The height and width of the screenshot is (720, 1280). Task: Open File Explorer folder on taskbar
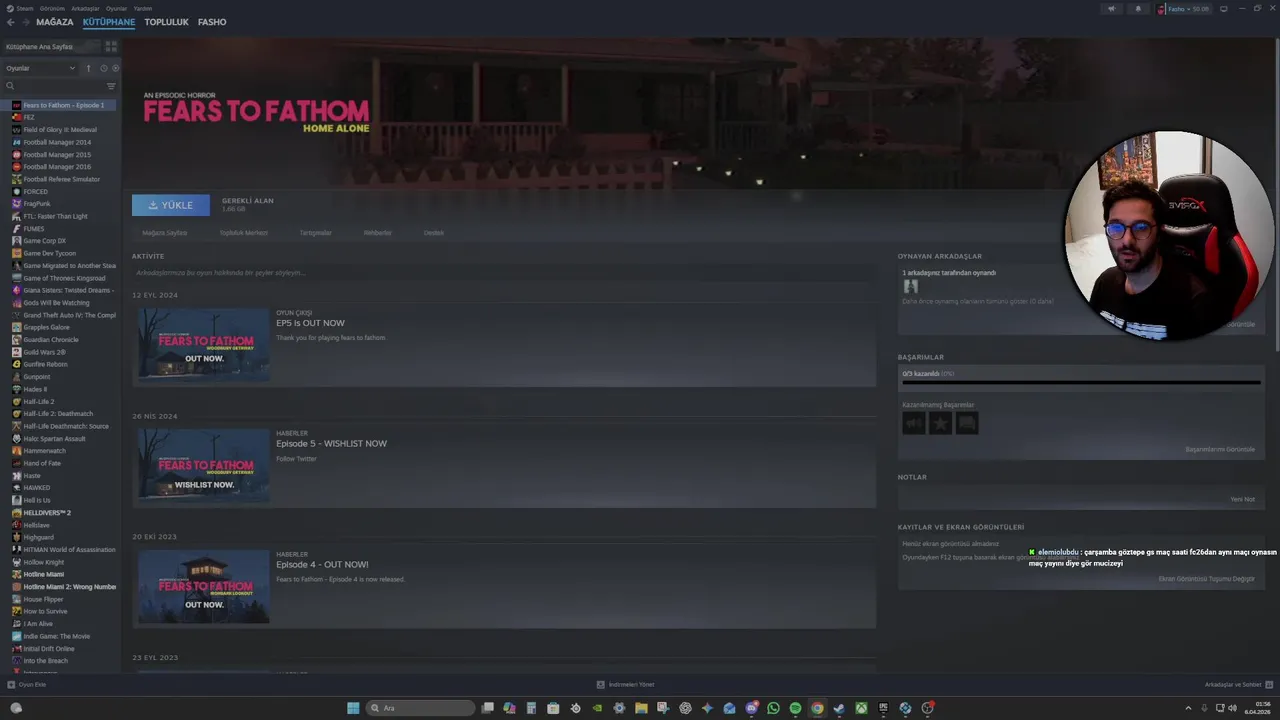641,708
